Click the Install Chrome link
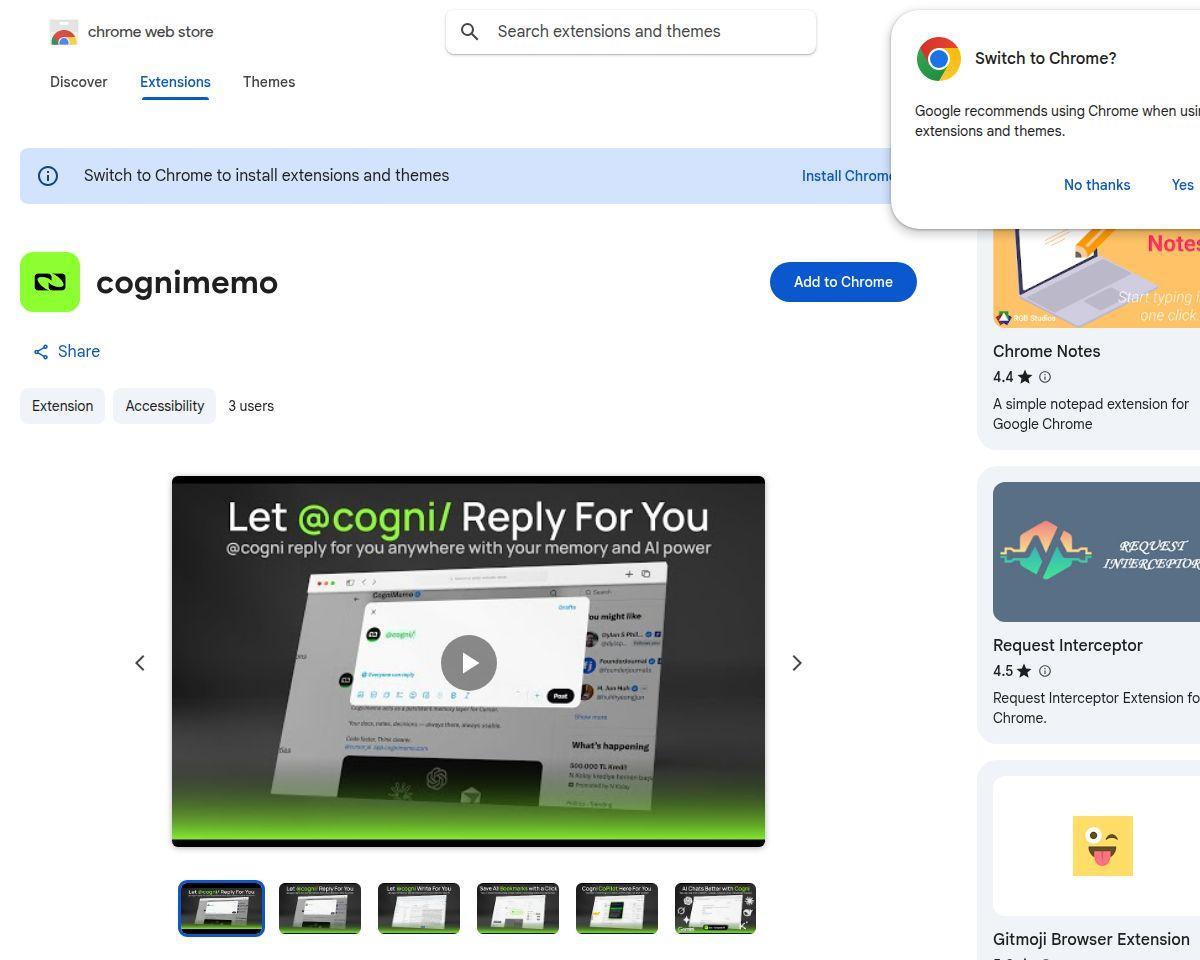Screen dimensions: 1200x960 coord(847,176)
